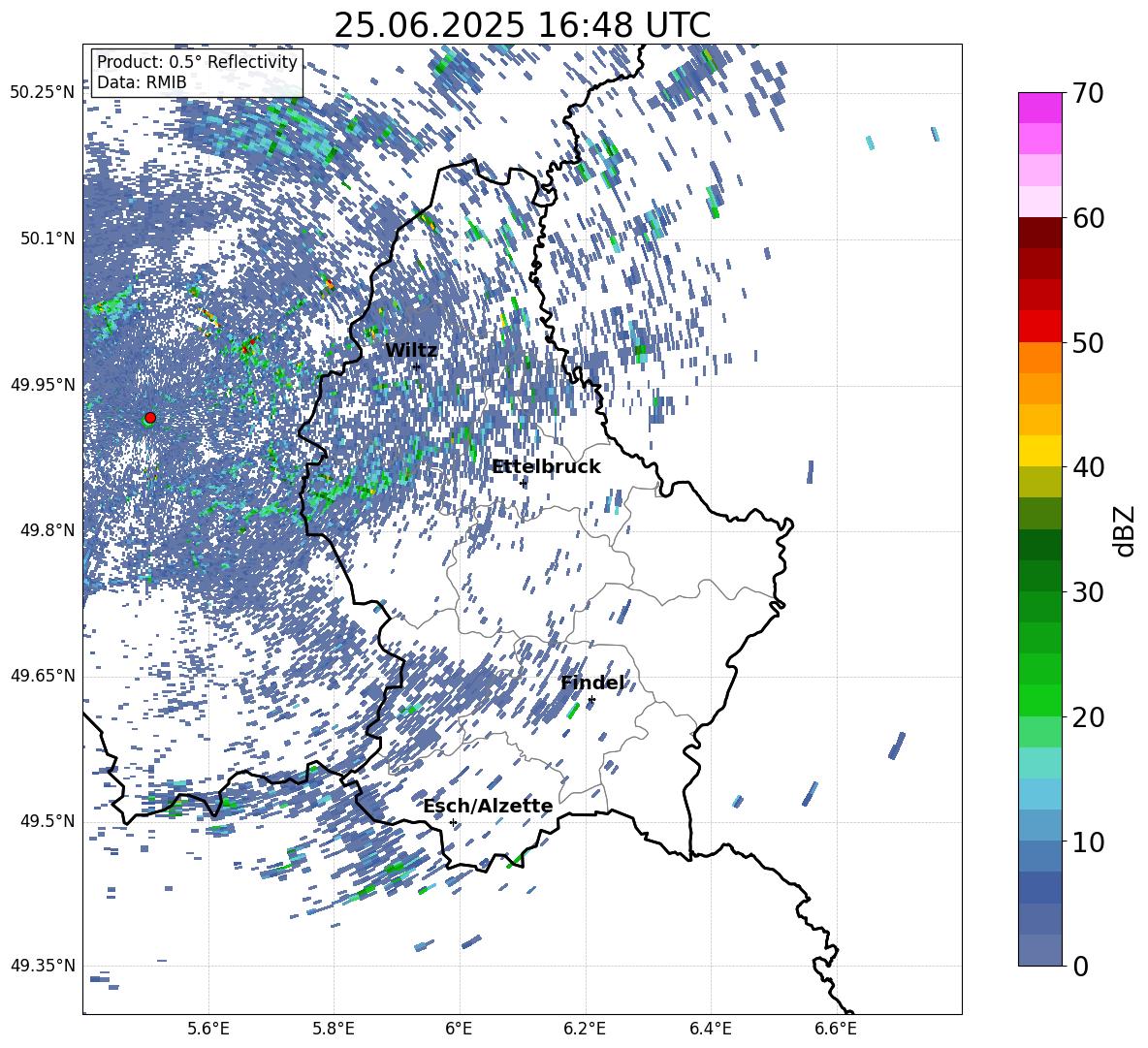Click the 5.8°E longitude label

[x=334, y=1029]
